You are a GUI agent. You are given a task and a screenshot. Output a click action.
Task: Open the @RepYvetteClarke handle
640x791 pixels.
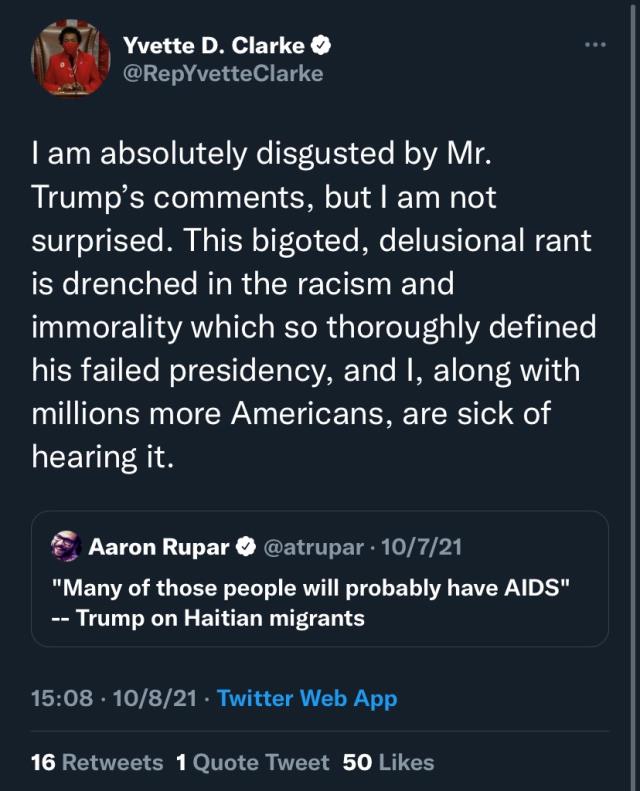point(222,73)
